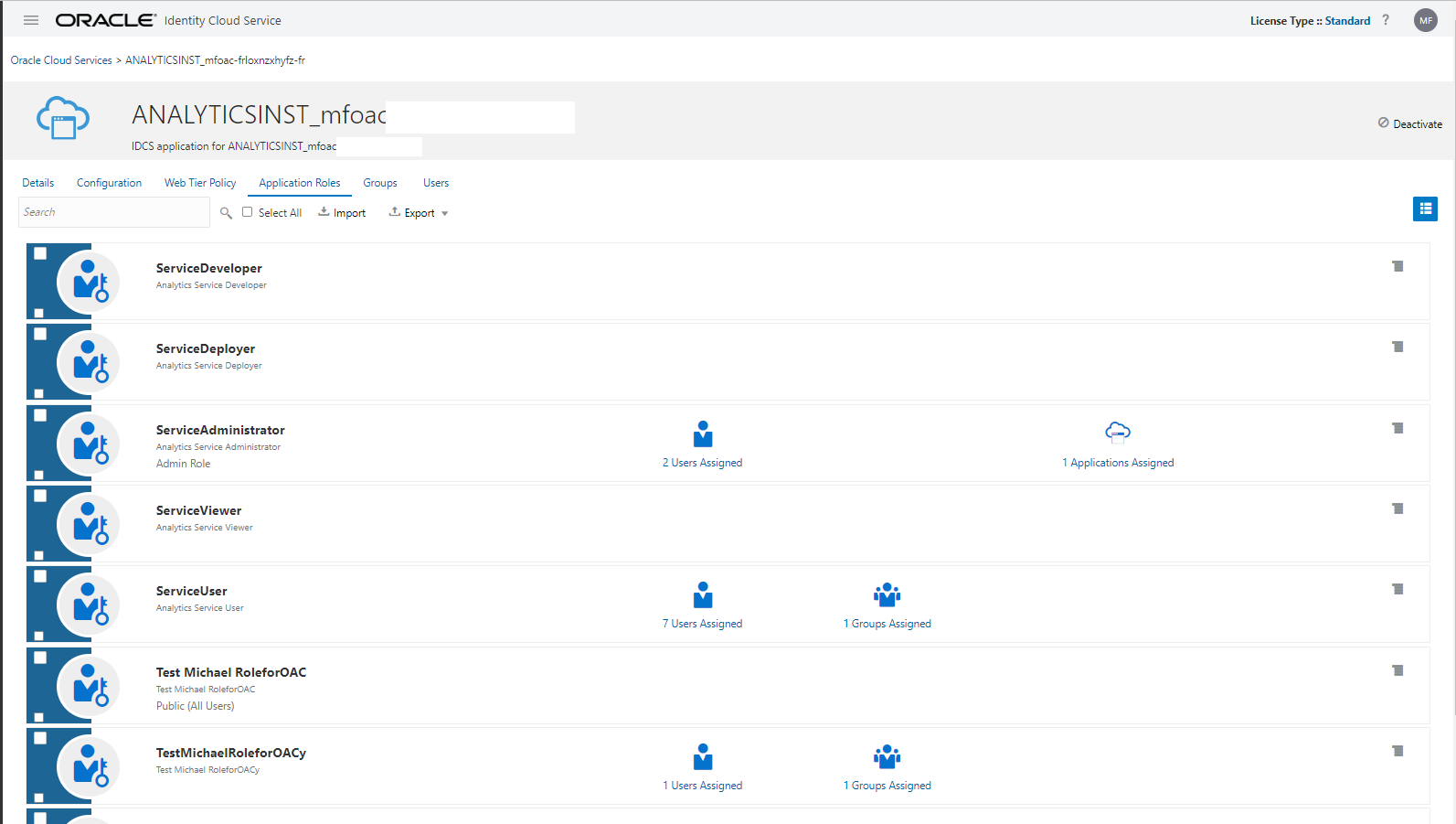
Task: Open the help question mark icon
Action: pos(1386,20)
